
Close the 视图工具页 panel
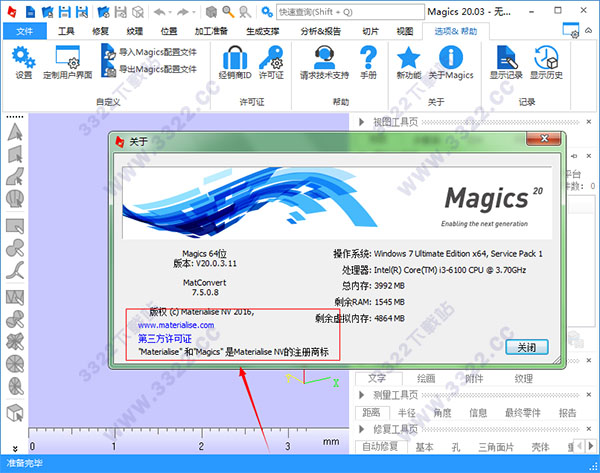[589, 122]
